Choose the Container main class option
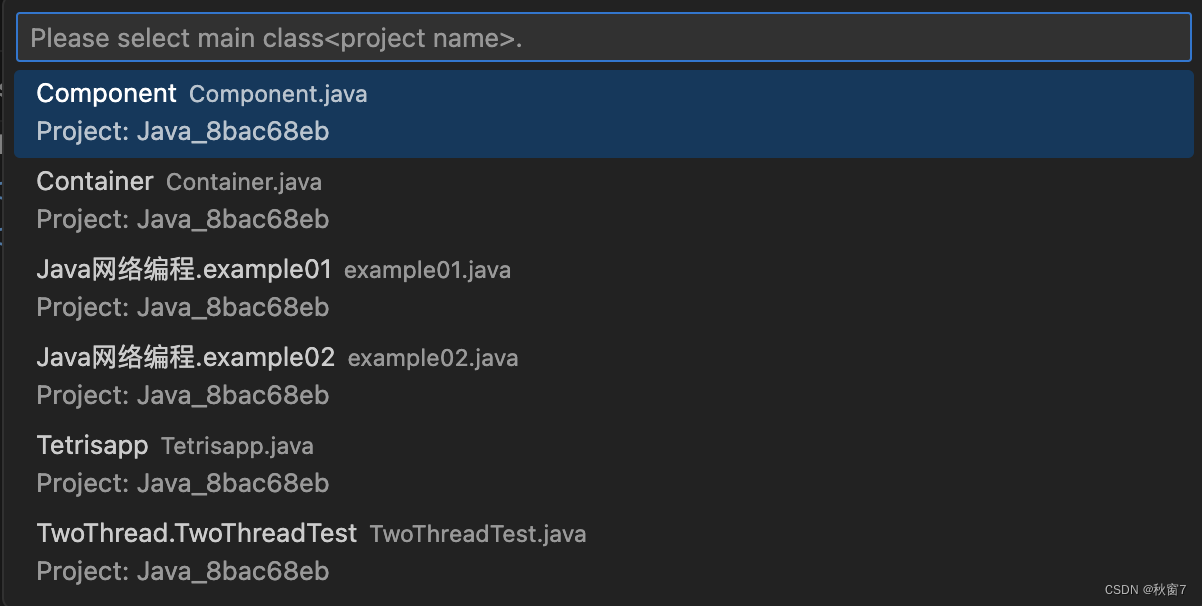The height and width of the screenshot is (606, 1202). (95, 182)
